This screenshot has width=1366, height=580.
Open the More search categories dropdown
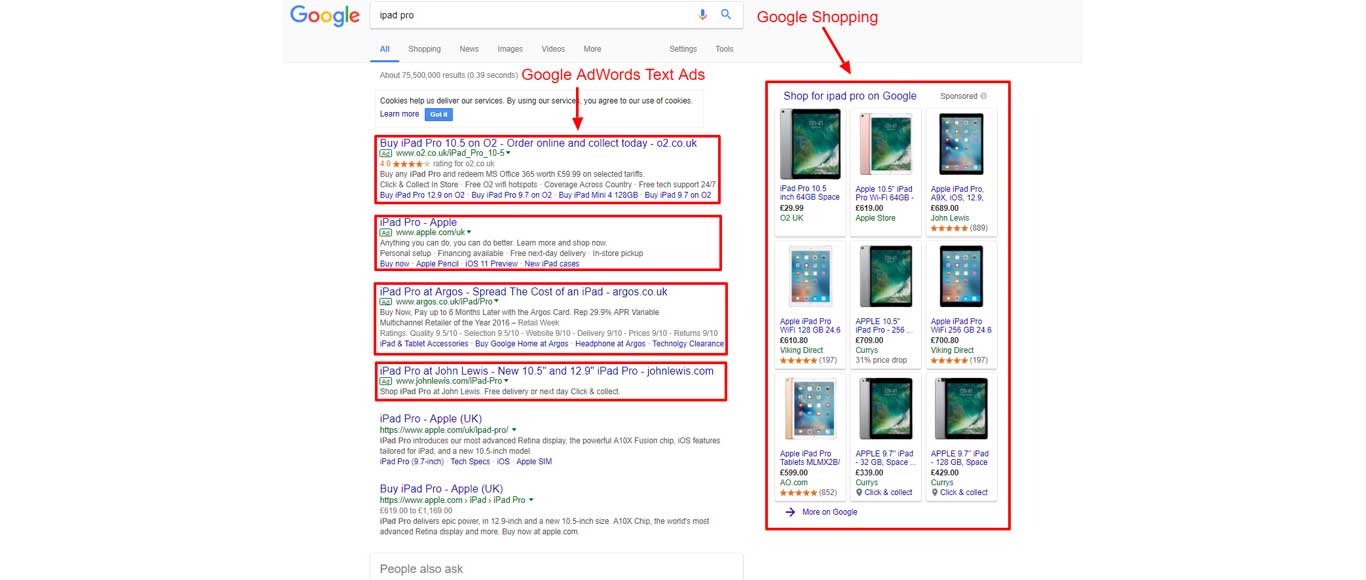(x=592, y=48)
